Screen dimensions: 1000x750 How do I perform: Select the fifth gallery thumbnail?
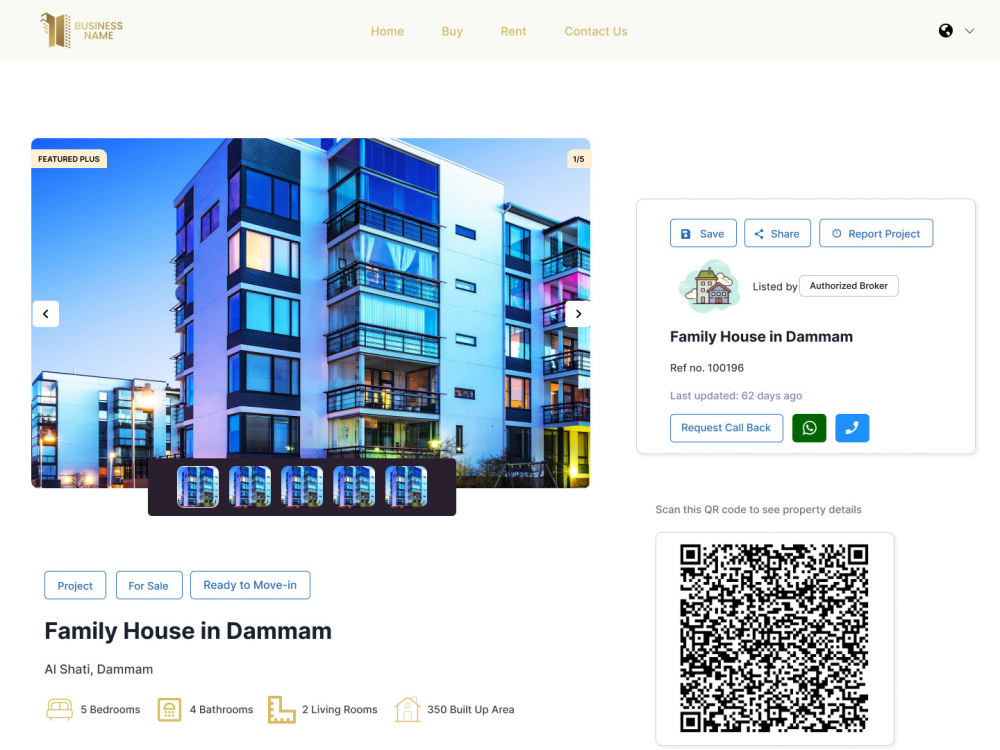coord(406,487)
